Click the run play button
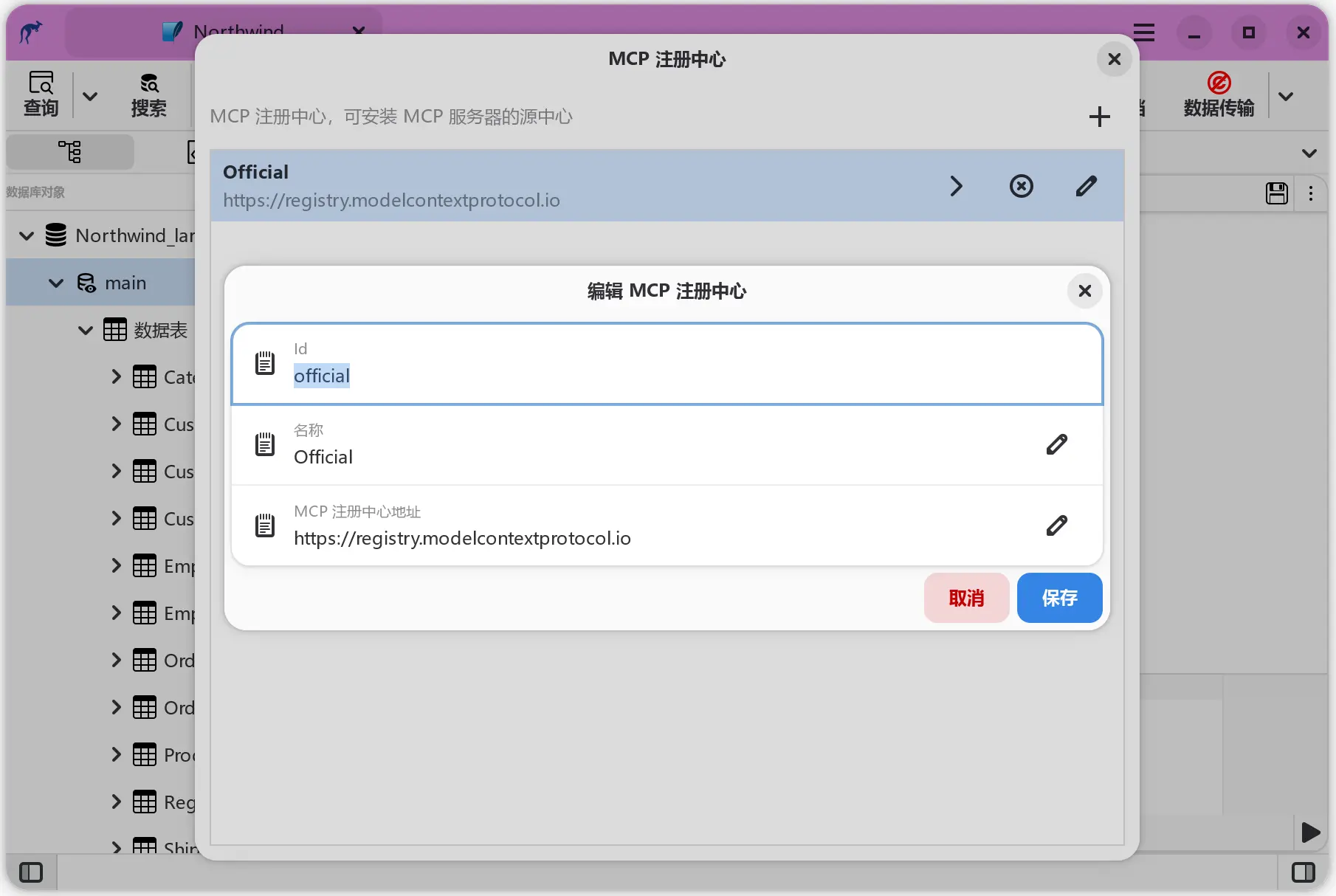The image size is (1336, 896). [x=1310, y=833]
